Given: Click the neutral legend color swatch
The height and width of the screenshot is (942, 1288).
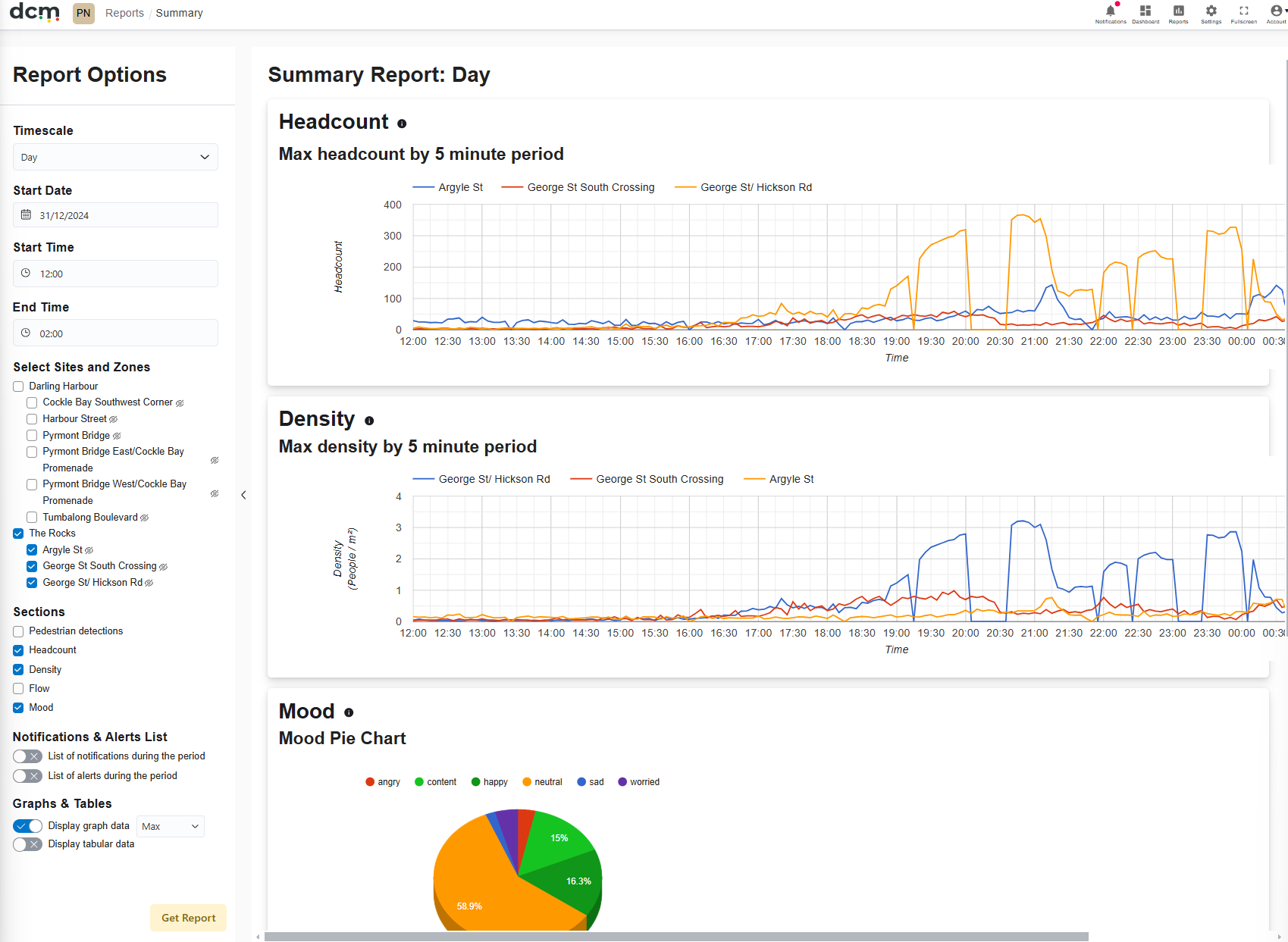Looking at the screenshot, I should point(527,782).
